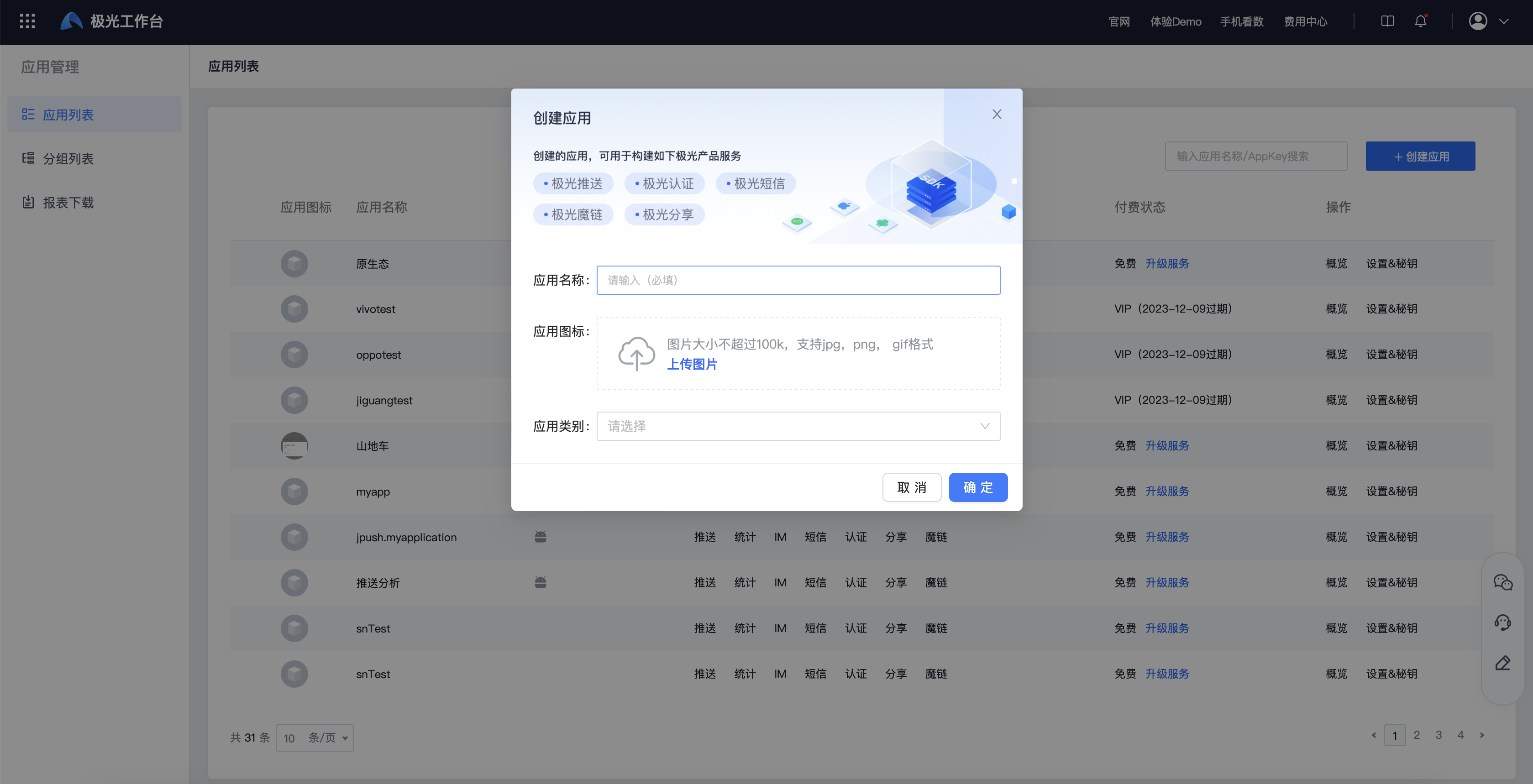Open 体验Demo in the header

1176,21
